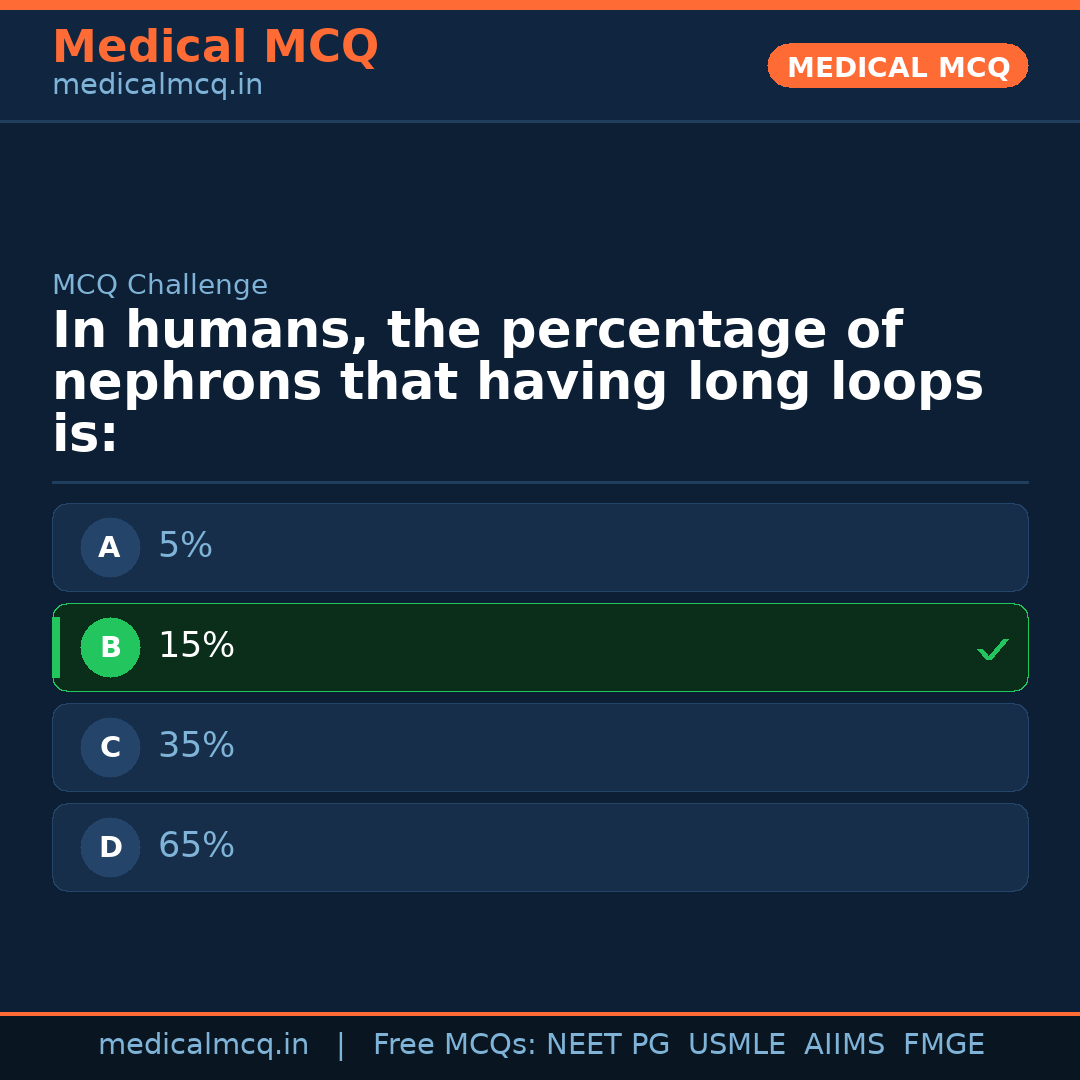Screen dimensions: 1080x1080
Task: Click the FMGE label in the footer
Action: 944,1045
